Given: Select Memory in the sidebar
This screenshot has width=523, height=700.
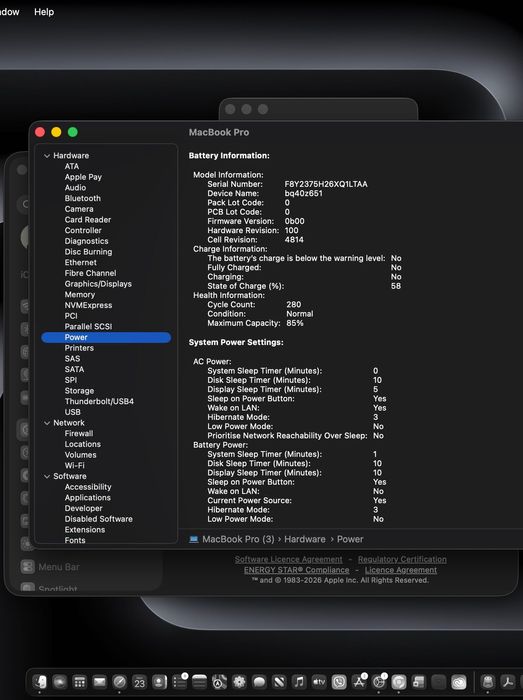Looking at the screenshot, I should pos(80,295).
